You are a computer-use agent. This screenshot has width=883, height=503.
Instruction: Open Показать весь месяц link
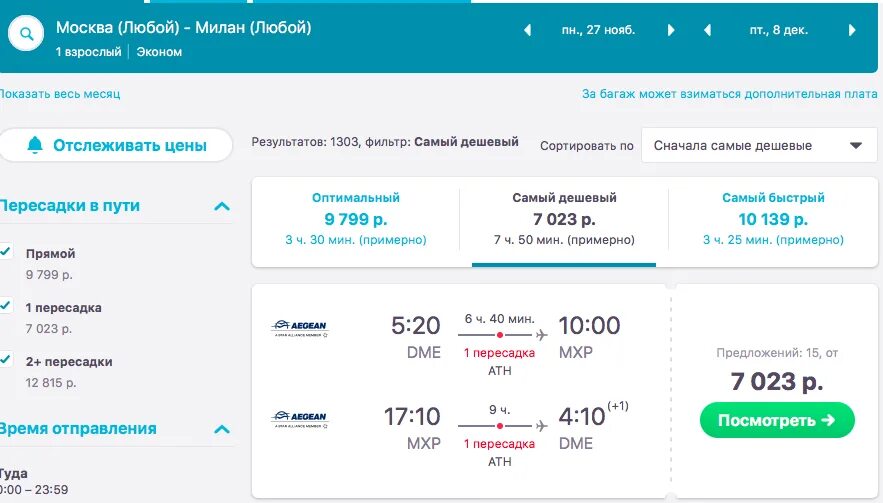pyautogui.click(x=59, y=94)
